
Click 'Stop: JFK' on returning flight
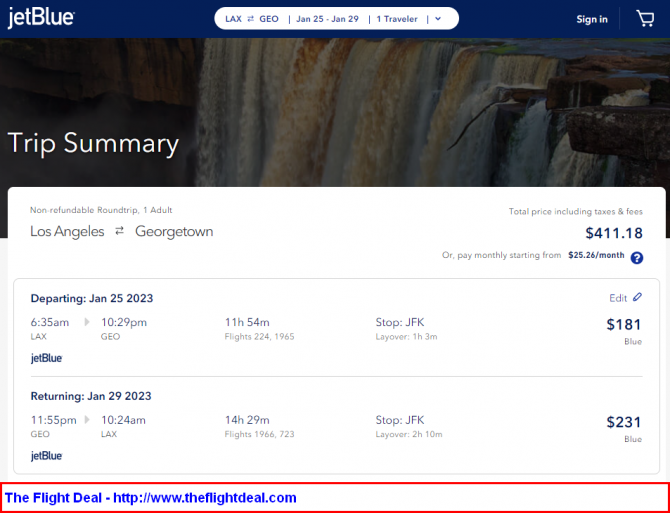(400, 420)
